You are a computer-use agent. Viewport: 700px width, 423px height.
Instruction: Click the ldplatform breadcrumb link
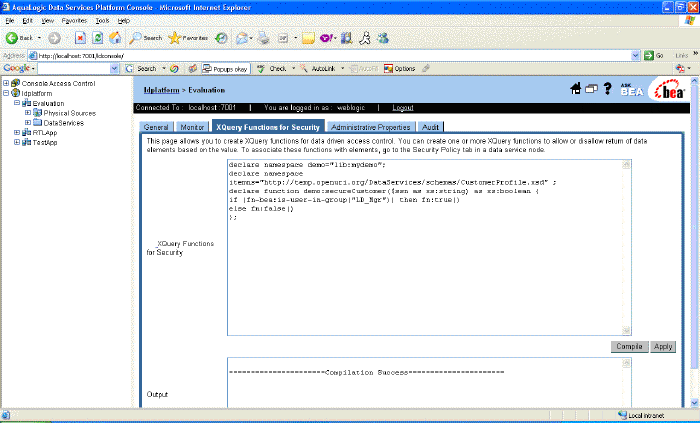point(161,90)
